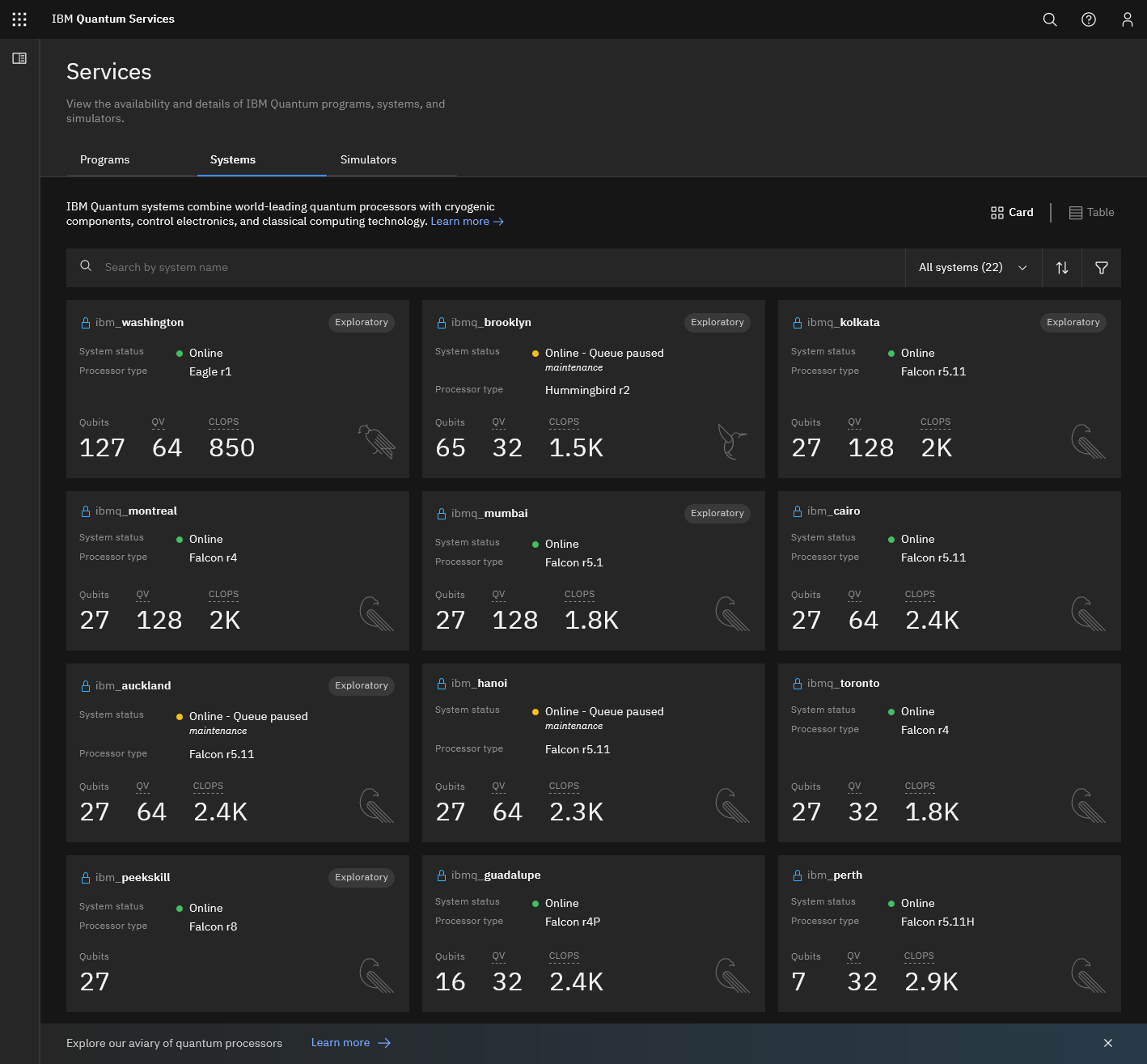Click Exploratory tag on ibmq_mumbai card
1147x1064 pixels.
point(717,514)
